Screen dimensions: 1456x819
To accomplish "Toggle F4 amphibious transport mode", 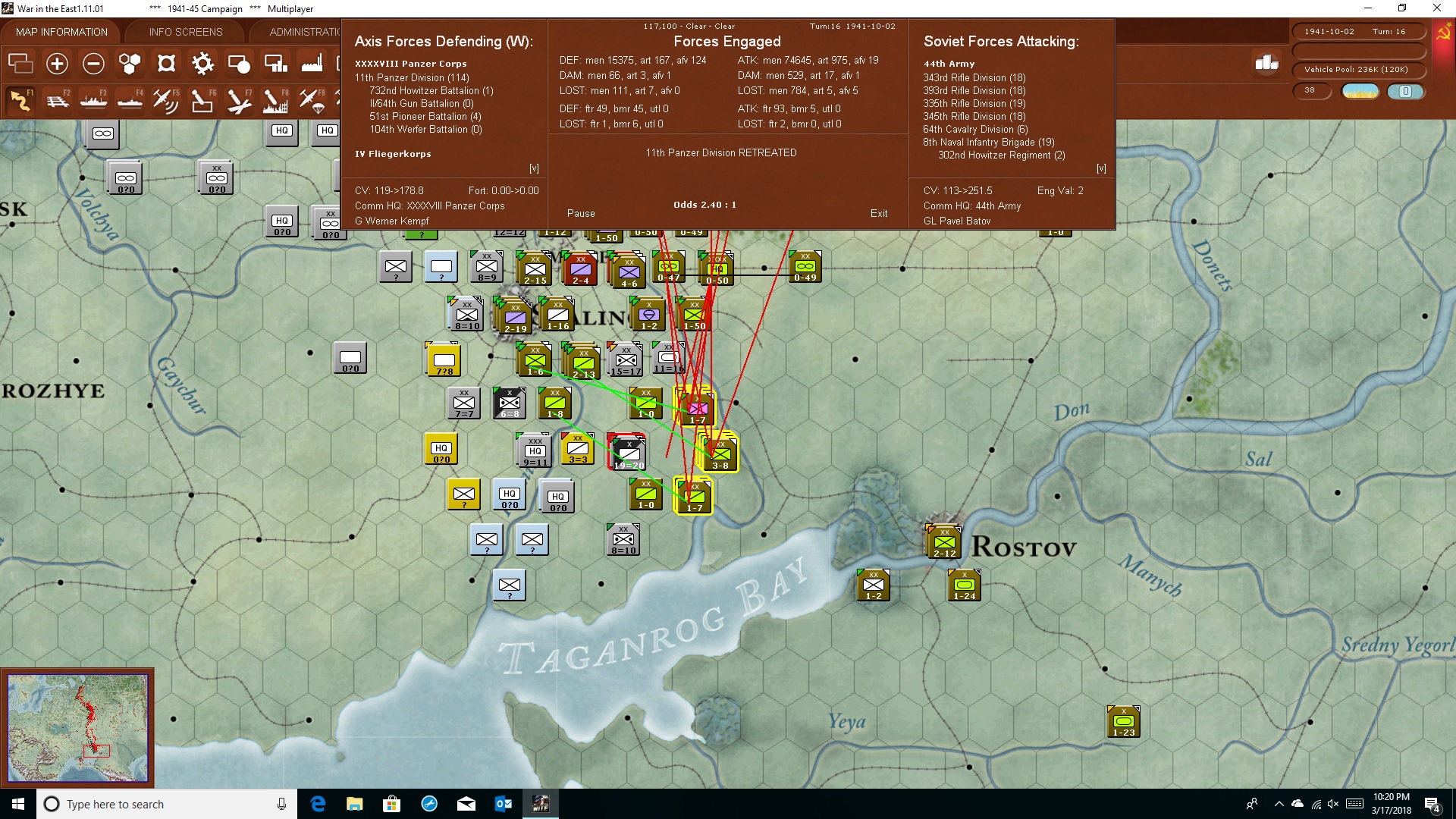I will (x=130, y=100).
